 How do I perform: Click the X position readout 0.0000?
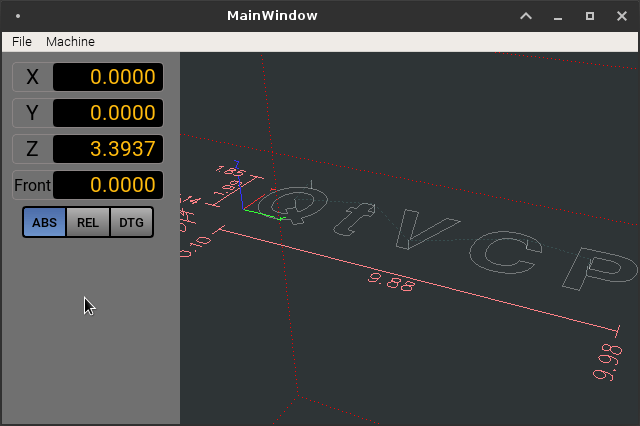(x=108, y=77)
